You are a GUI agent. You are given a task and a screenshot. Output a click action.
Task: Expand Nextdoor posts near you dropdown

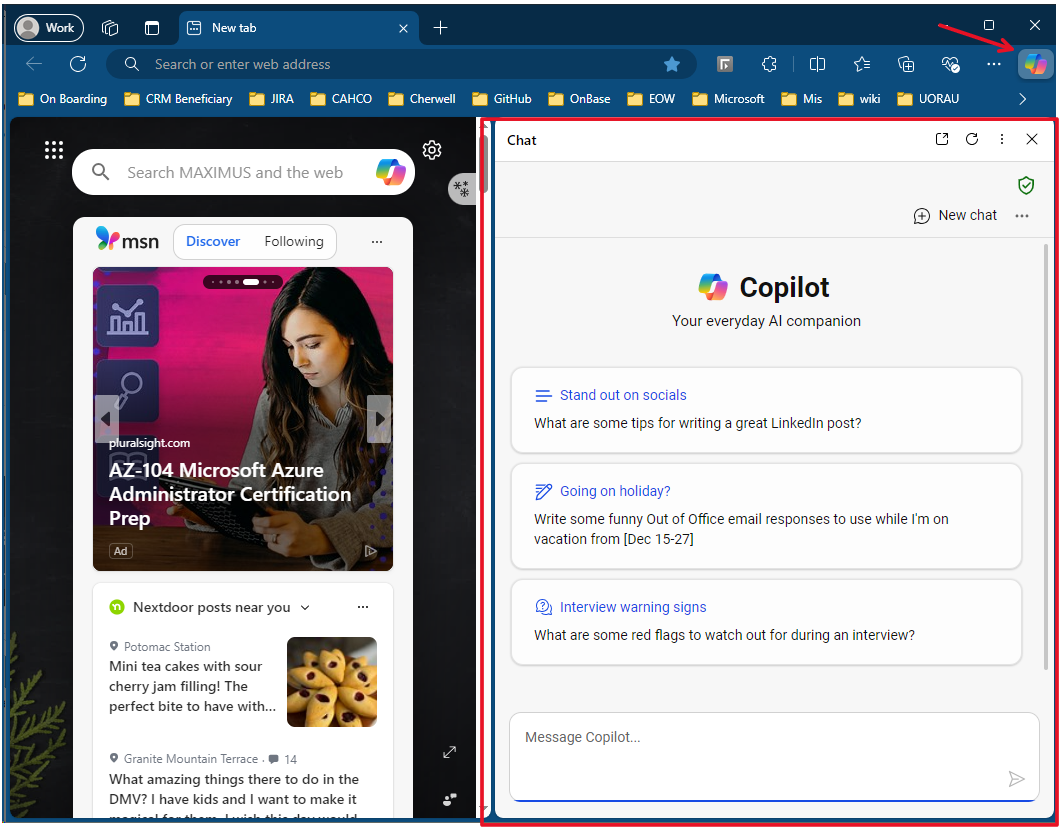pyautogui.click(x=305, y=608)
